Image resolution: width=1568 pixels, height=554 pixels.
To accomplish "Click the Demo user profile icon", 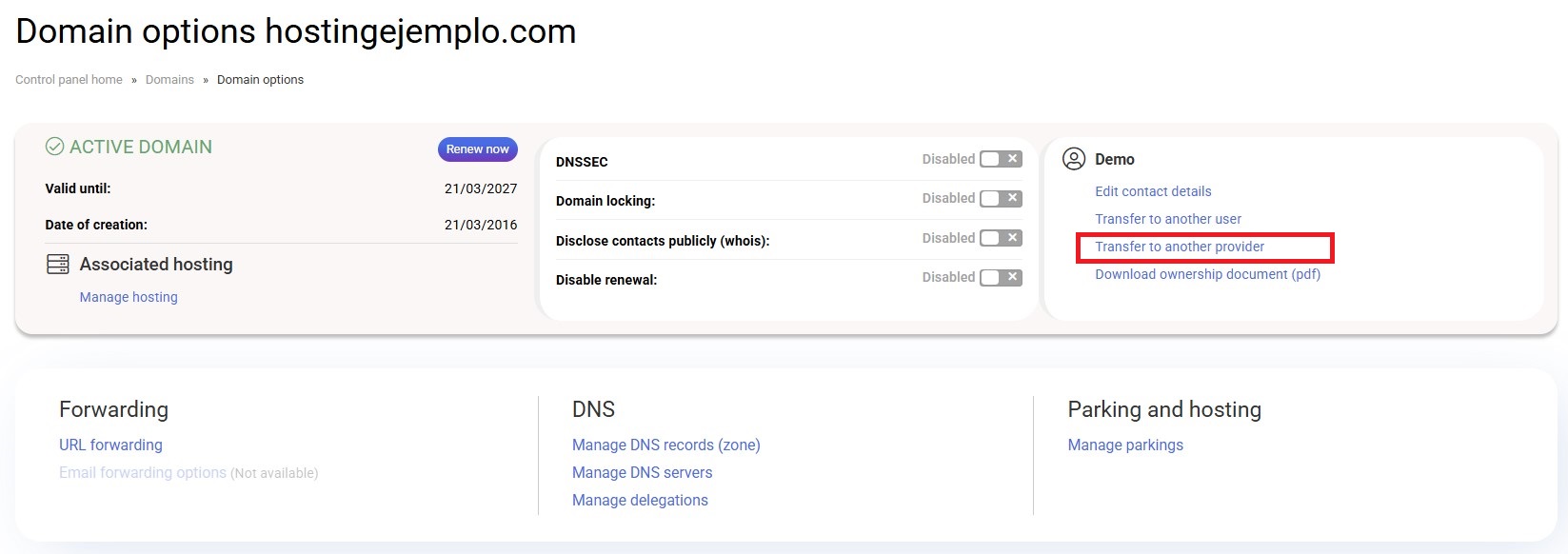I will point(1074,159).
